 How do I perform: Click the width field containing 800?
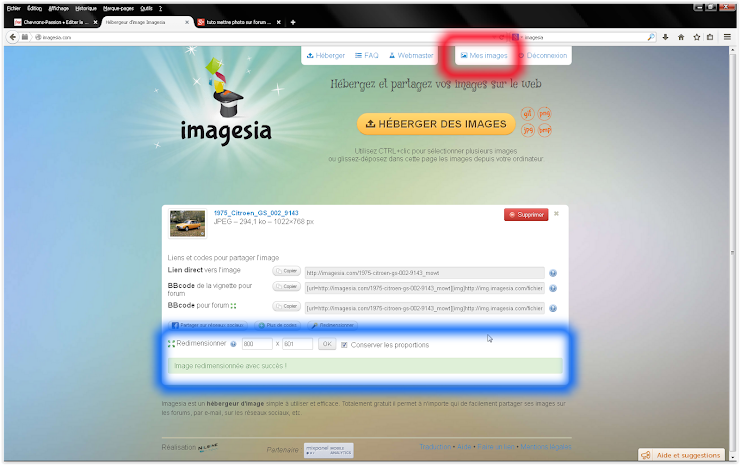257,344
